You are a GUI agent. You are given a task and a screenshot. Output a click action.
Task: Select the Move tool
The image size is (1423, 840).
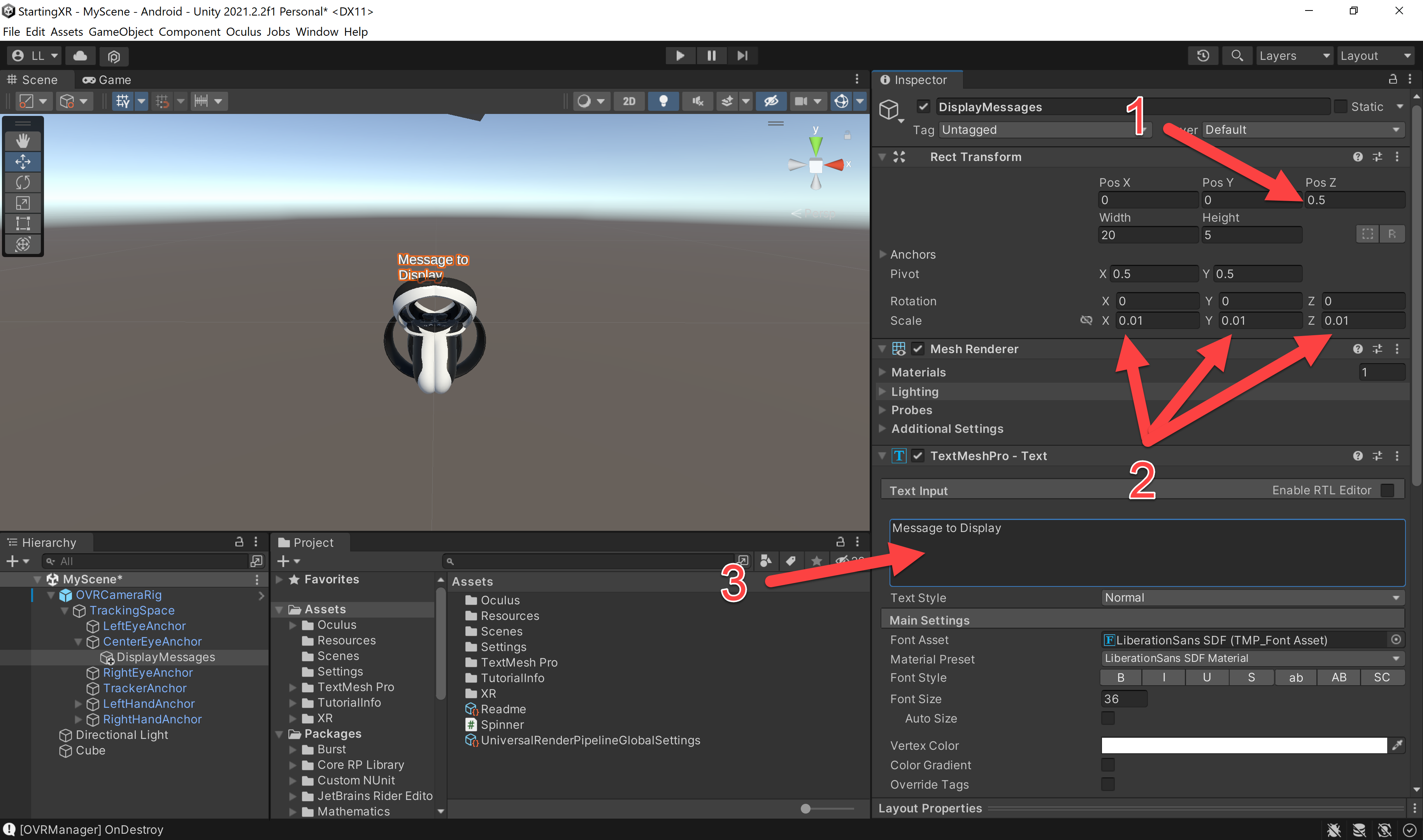pos(23,161)
